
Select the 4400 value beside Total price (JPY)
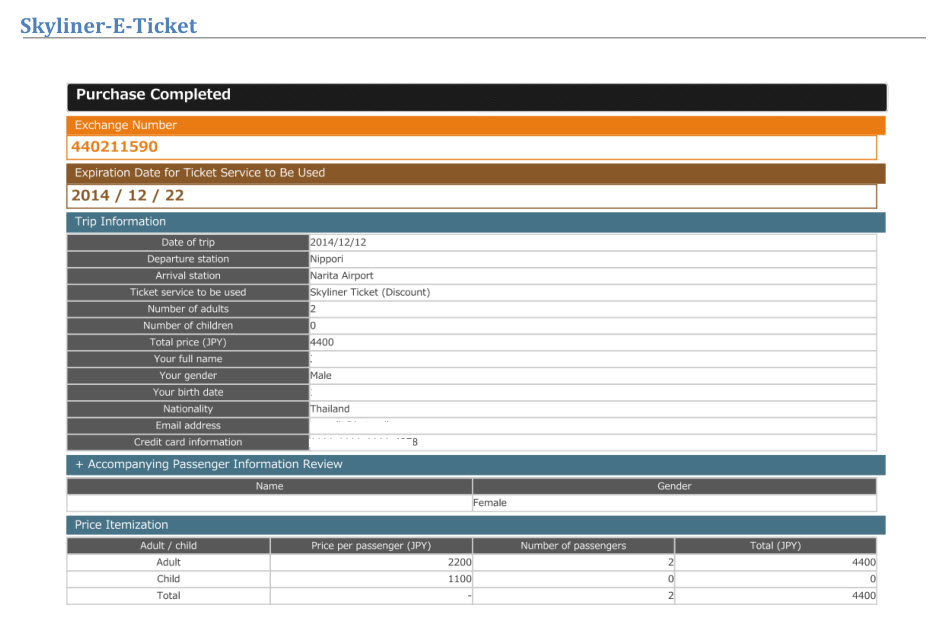click(x=322, y=342)
